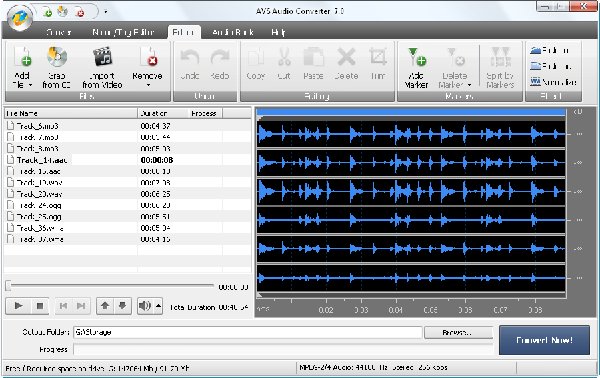
Task: Click Import from Video icon
Action: click(x=103, y=57)
